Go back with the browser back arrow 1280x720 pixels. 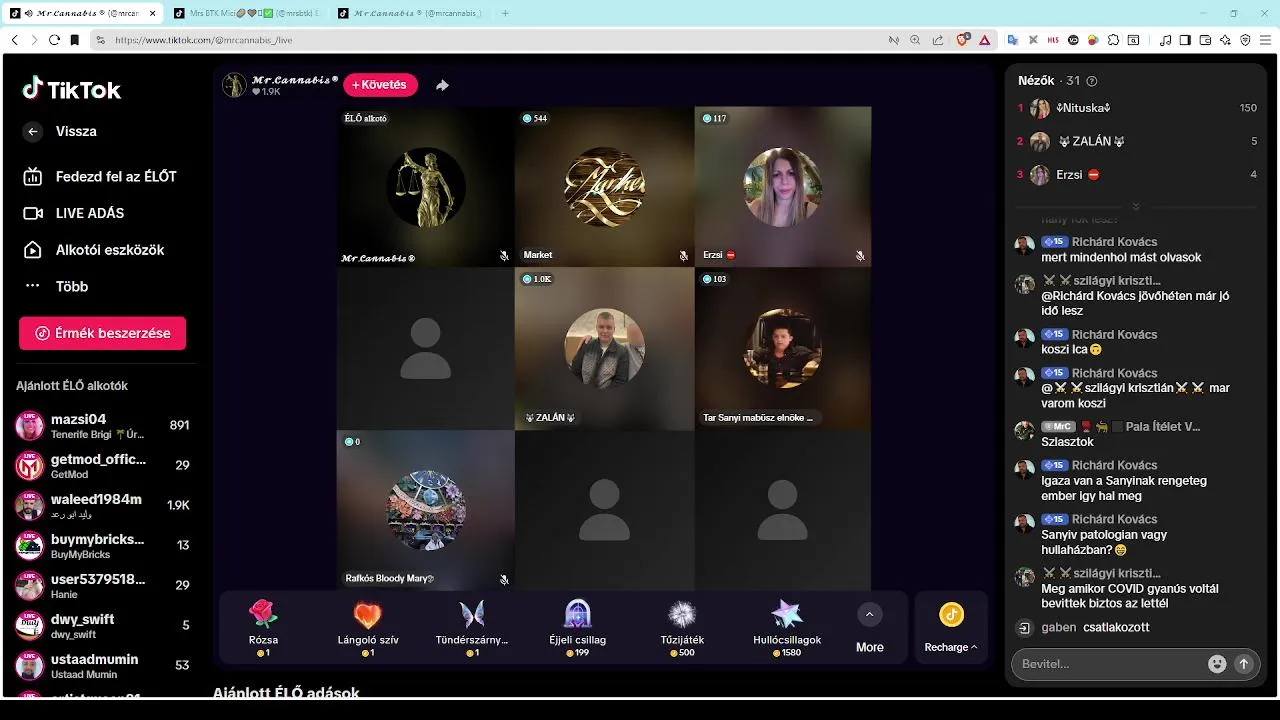[x=15, y=40]
